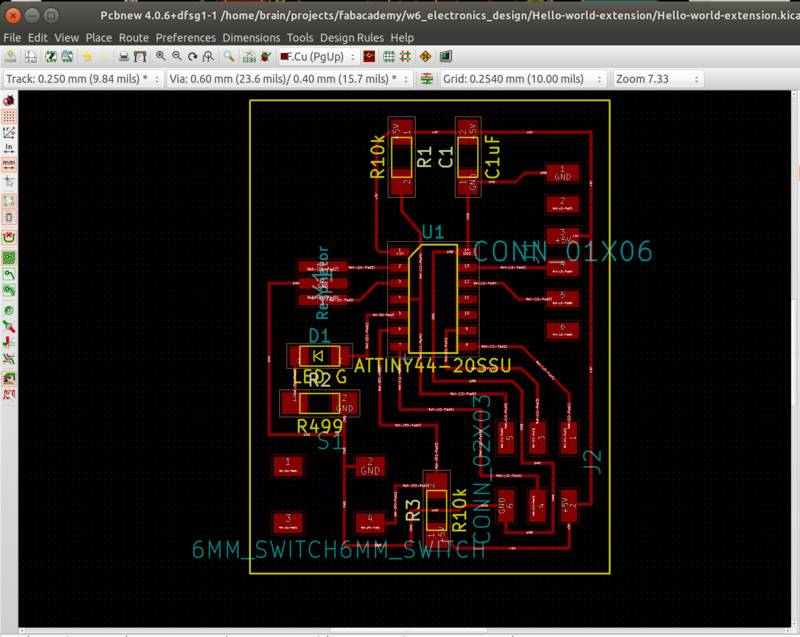Open the Print board dialog icon
The image size is (800, 637).
click(124, 57)
